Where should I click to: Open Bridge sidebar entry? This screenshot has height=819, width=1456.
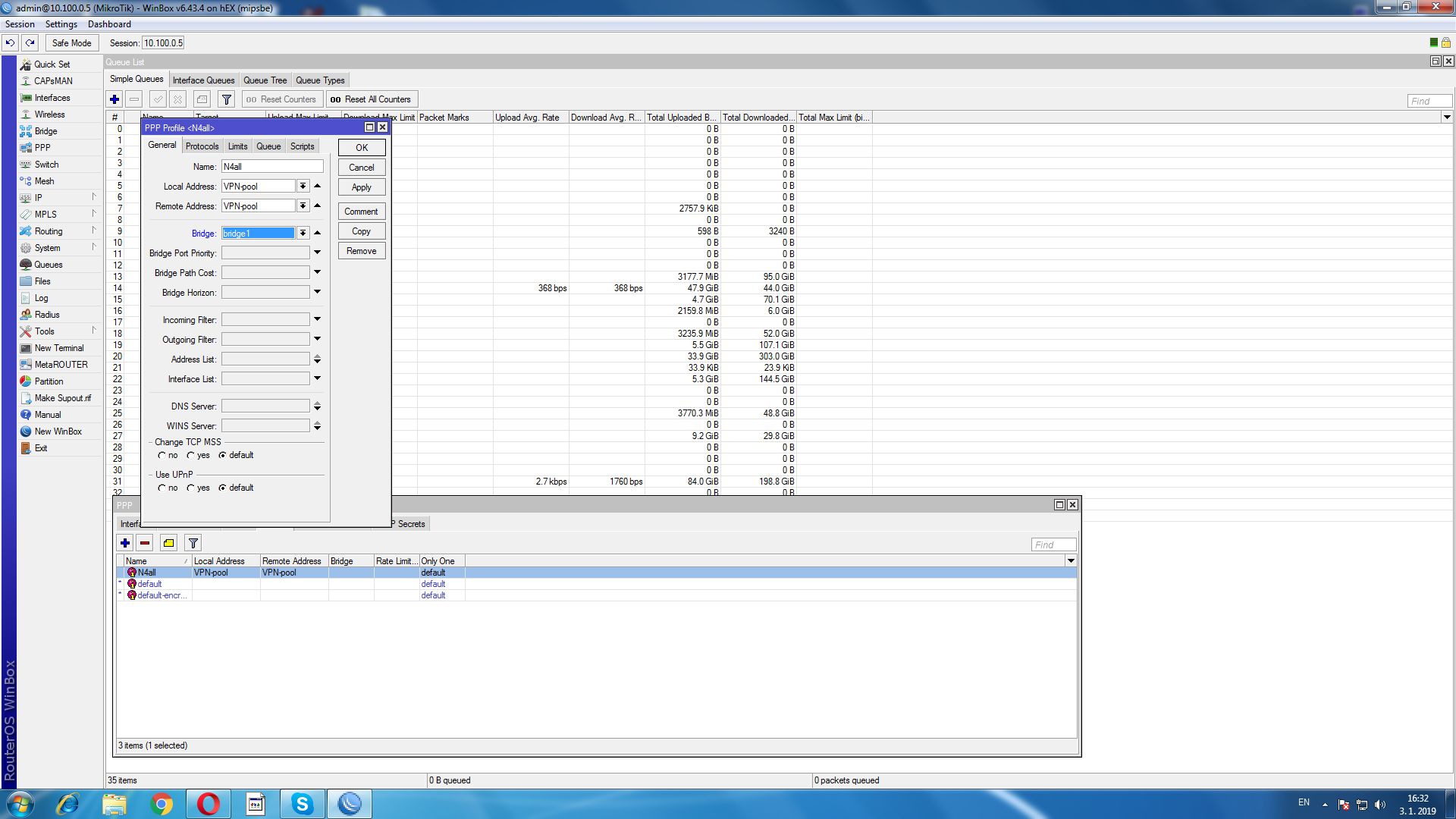click(45, 131)
